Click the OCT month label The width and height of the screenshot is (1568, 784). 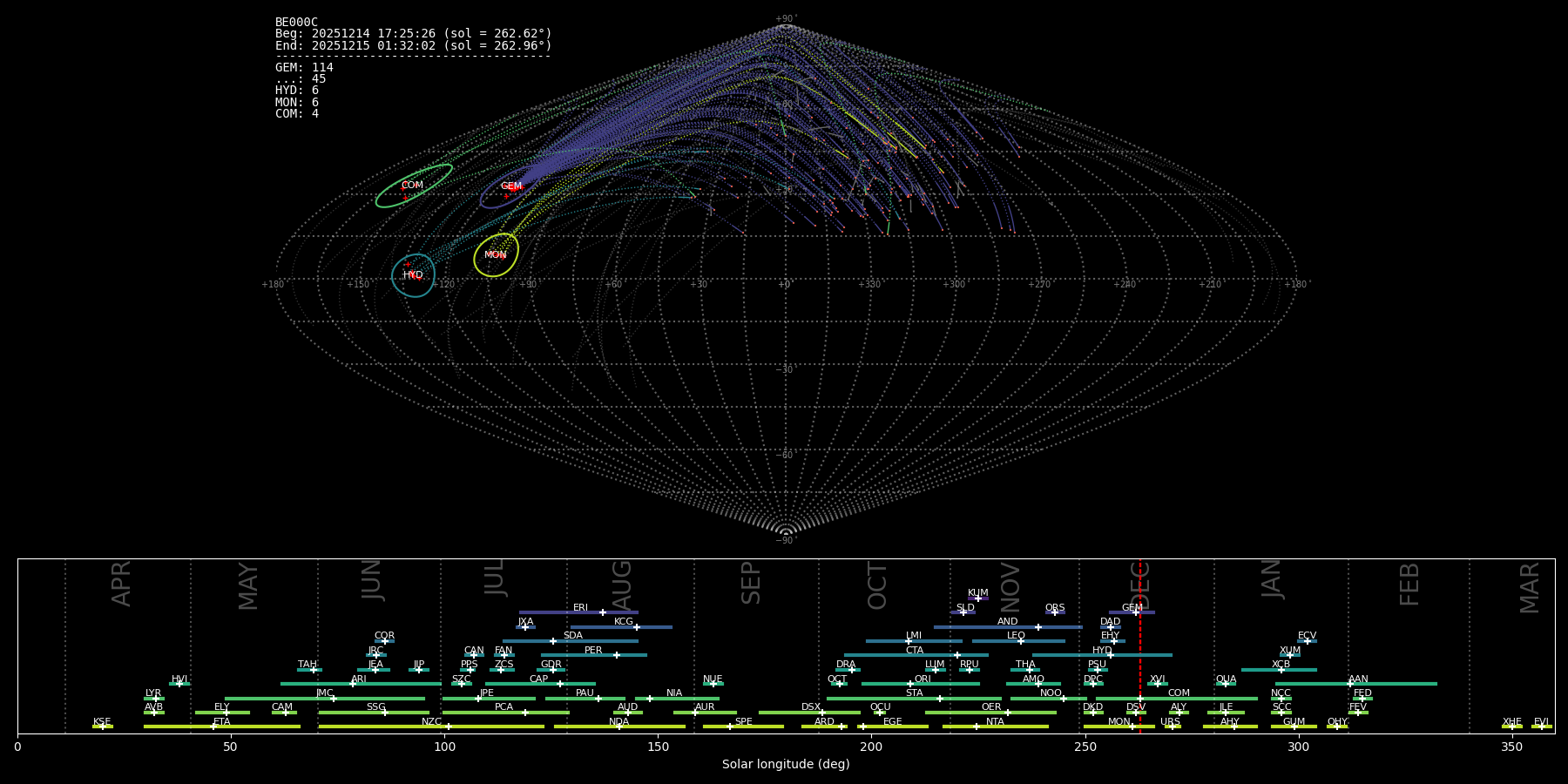click(x=877, y=585)
